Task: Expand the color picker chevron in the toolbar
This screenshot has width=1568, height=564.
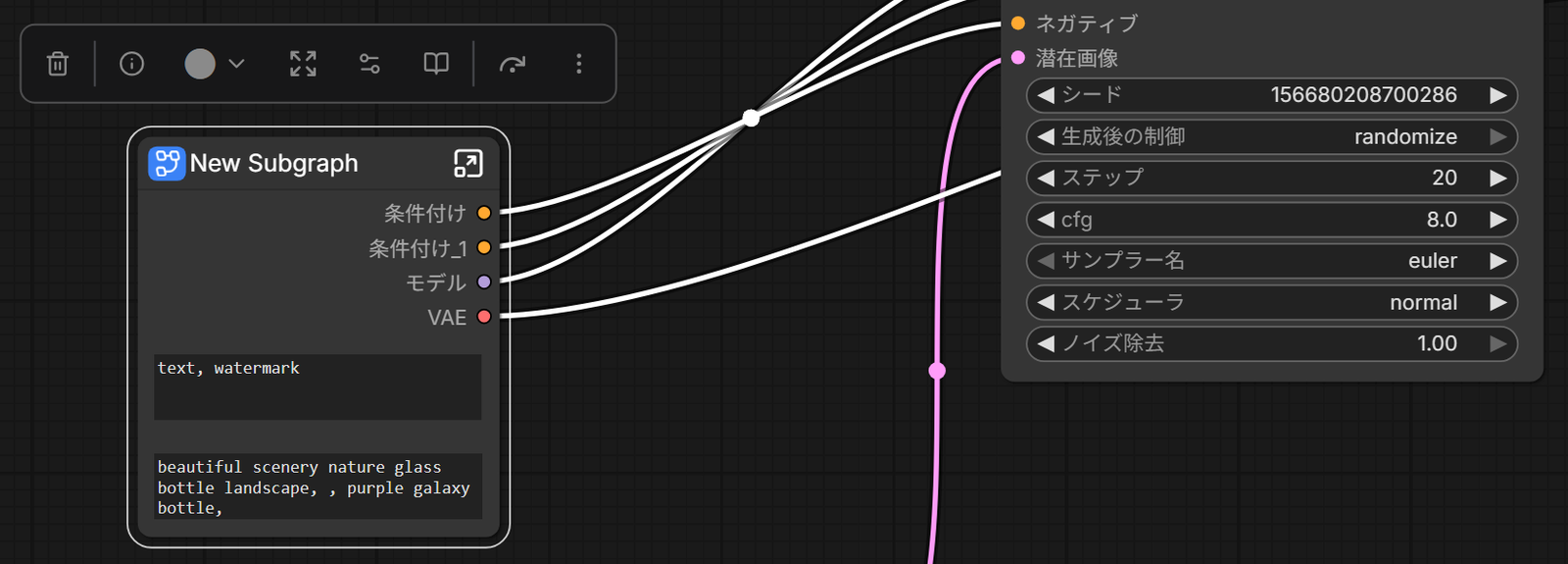Action: tap(236, 64)
